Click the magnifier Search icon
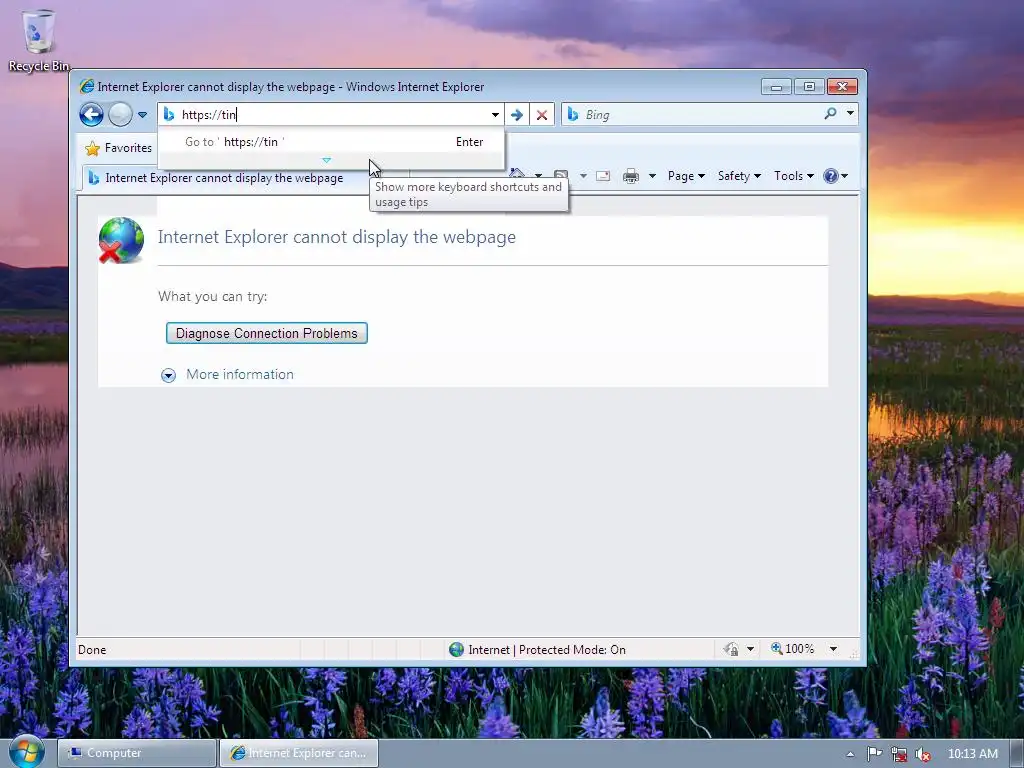1024x768 pixels. [x=830, y=114]
